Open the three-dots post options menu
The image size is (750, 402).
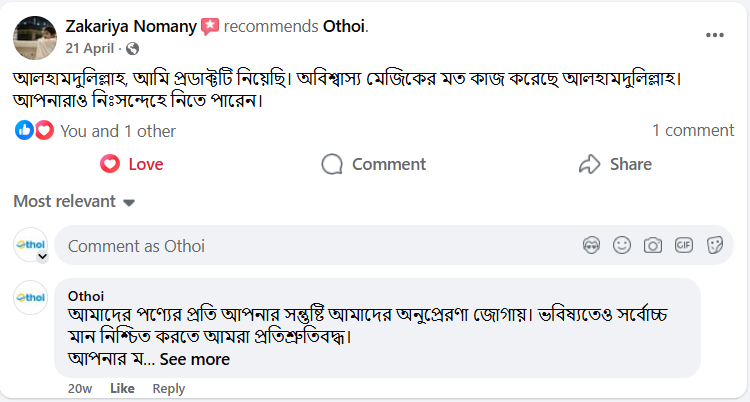[x=714, y=35]
